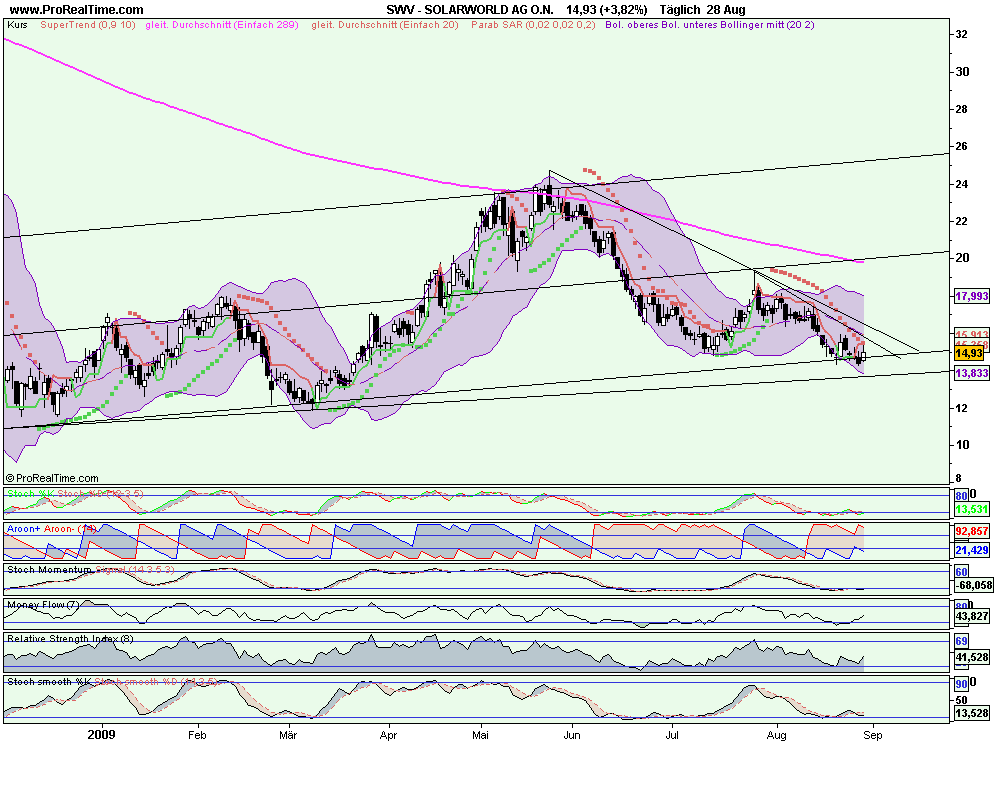This screenshot has height=800, width=1000.
Task: Click the Aug label on time axis
Action: 776,736
